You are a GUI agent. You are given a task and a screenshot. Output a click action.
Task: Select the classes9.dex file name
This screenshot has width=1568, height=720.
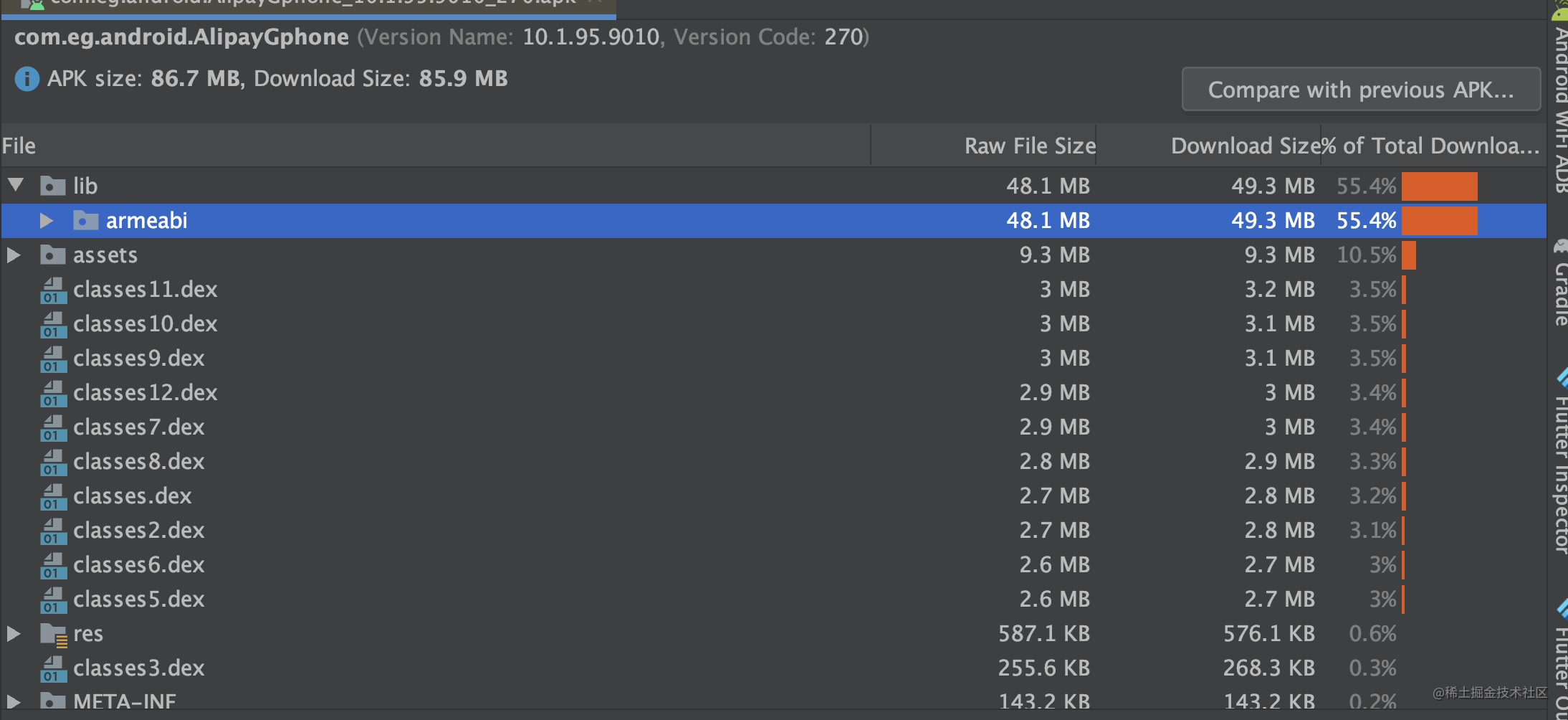139,358
